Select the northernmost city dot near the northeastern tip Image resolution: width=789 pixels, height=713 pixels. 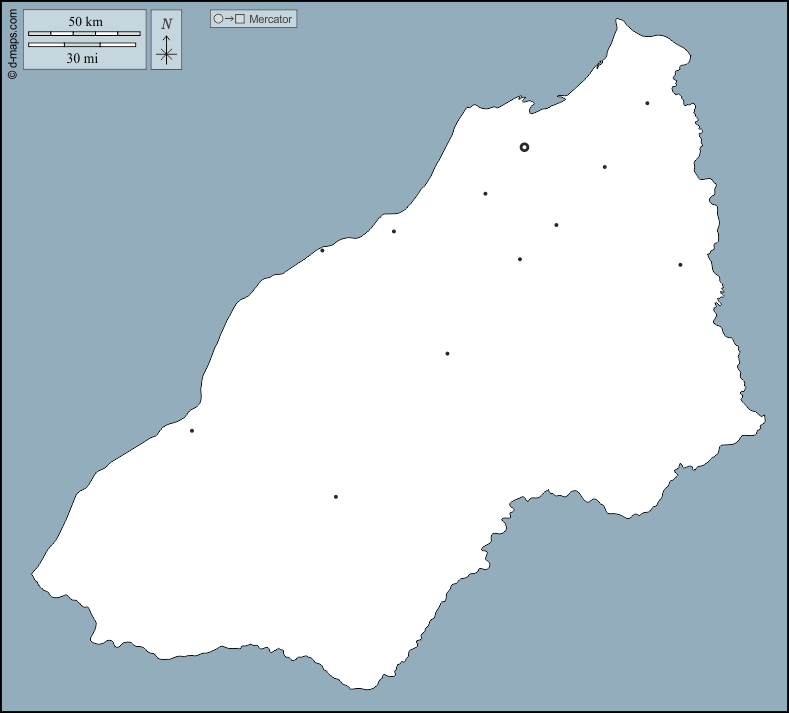point(647,103)
